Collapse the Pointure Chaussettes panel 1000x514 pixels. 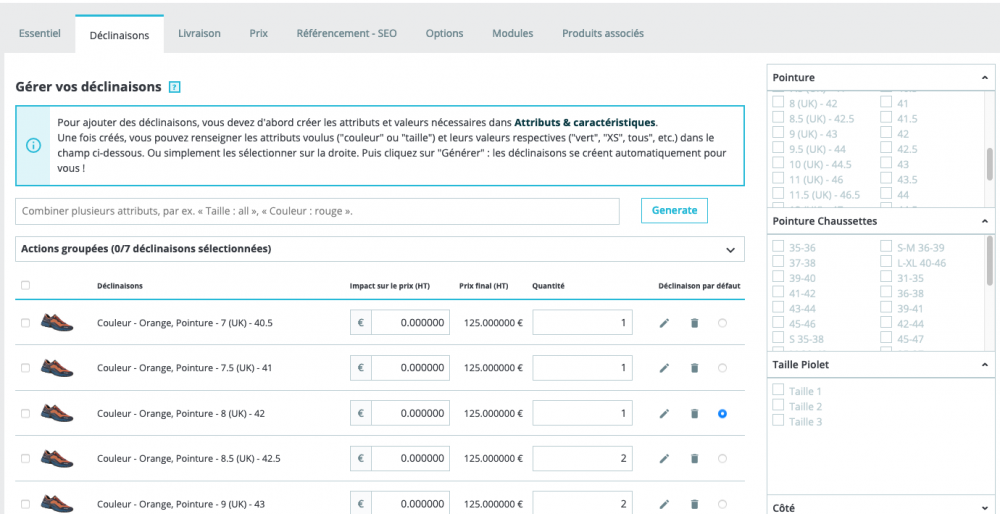click(985, 221)
